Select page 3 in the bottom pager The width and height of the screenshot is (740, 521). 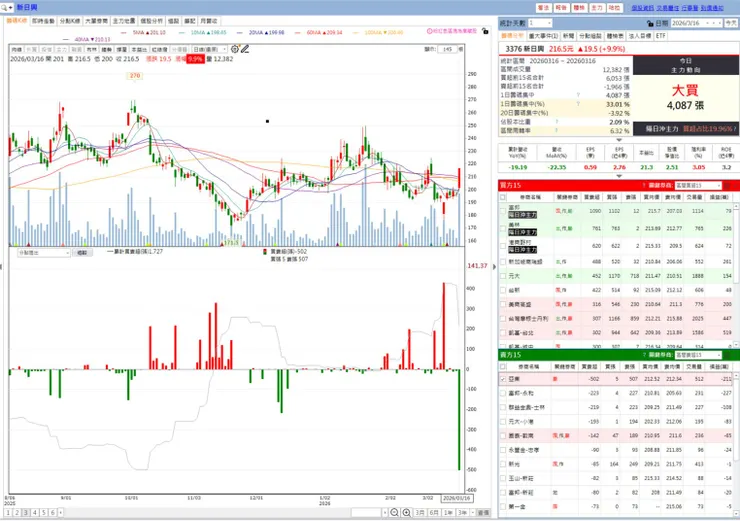pos(25,513)
